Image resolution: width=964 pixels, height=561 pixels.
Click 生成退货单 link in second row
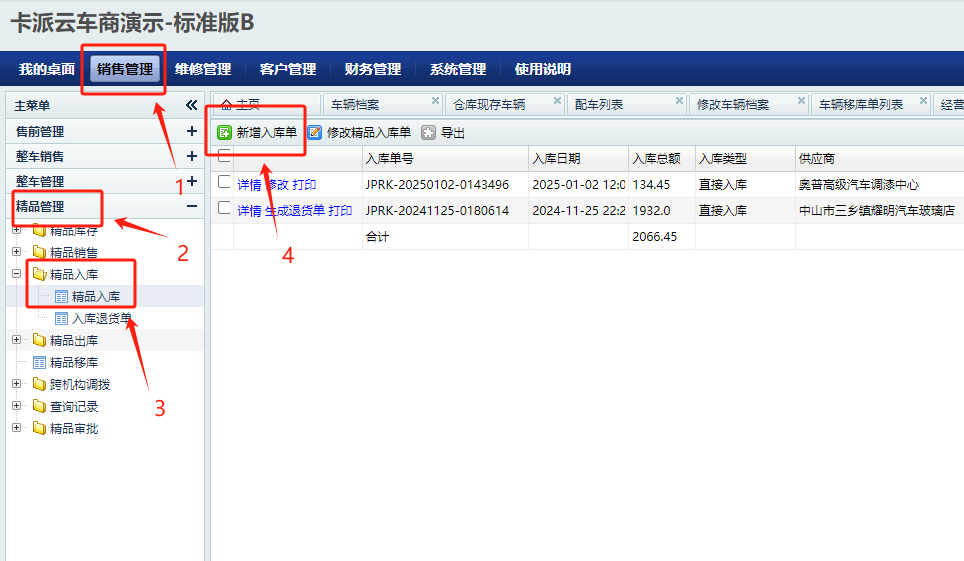294,210
